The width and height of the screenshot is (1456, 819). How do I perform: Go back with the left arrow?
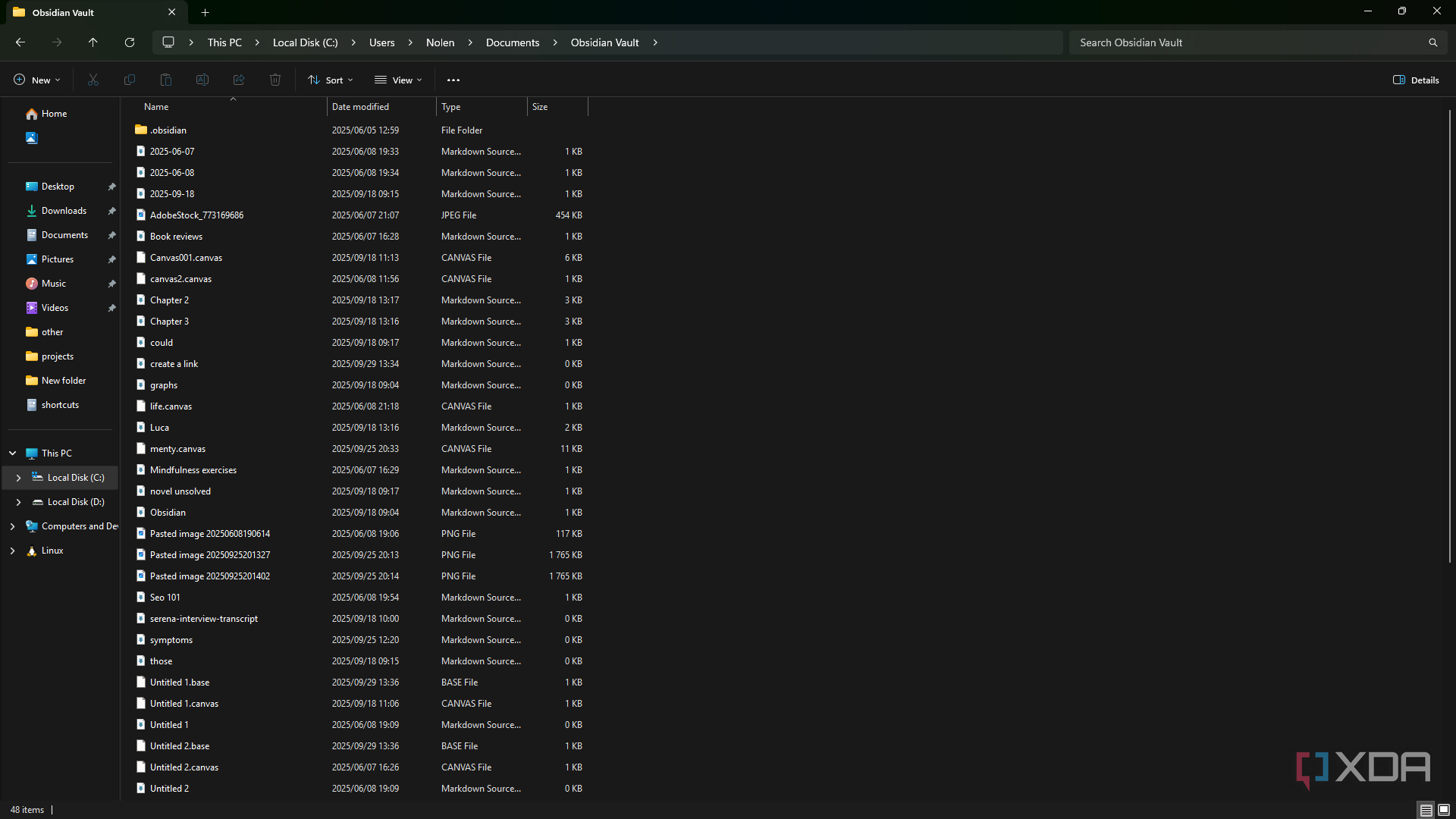click(x=20, y=42)
